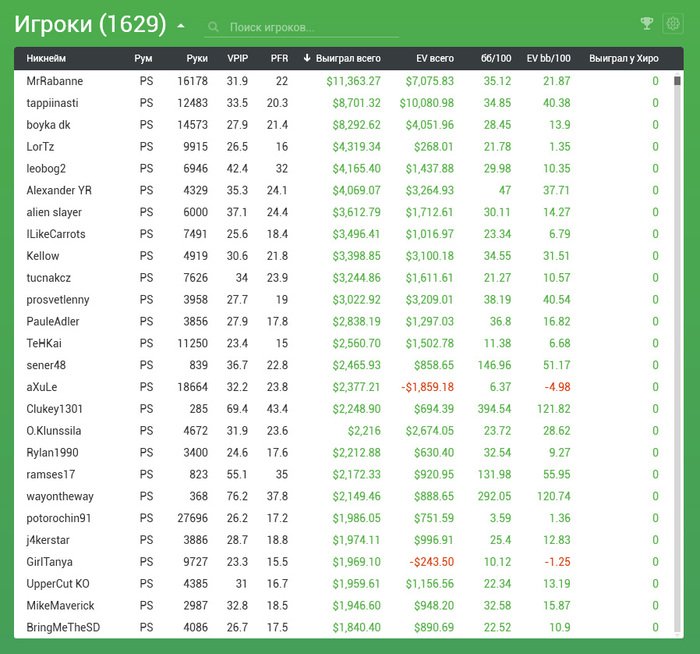Screen dimensions: 700x654
Task: Sort by the бб/100 column header
Action: pyautogui.click(x=495, y=59)
